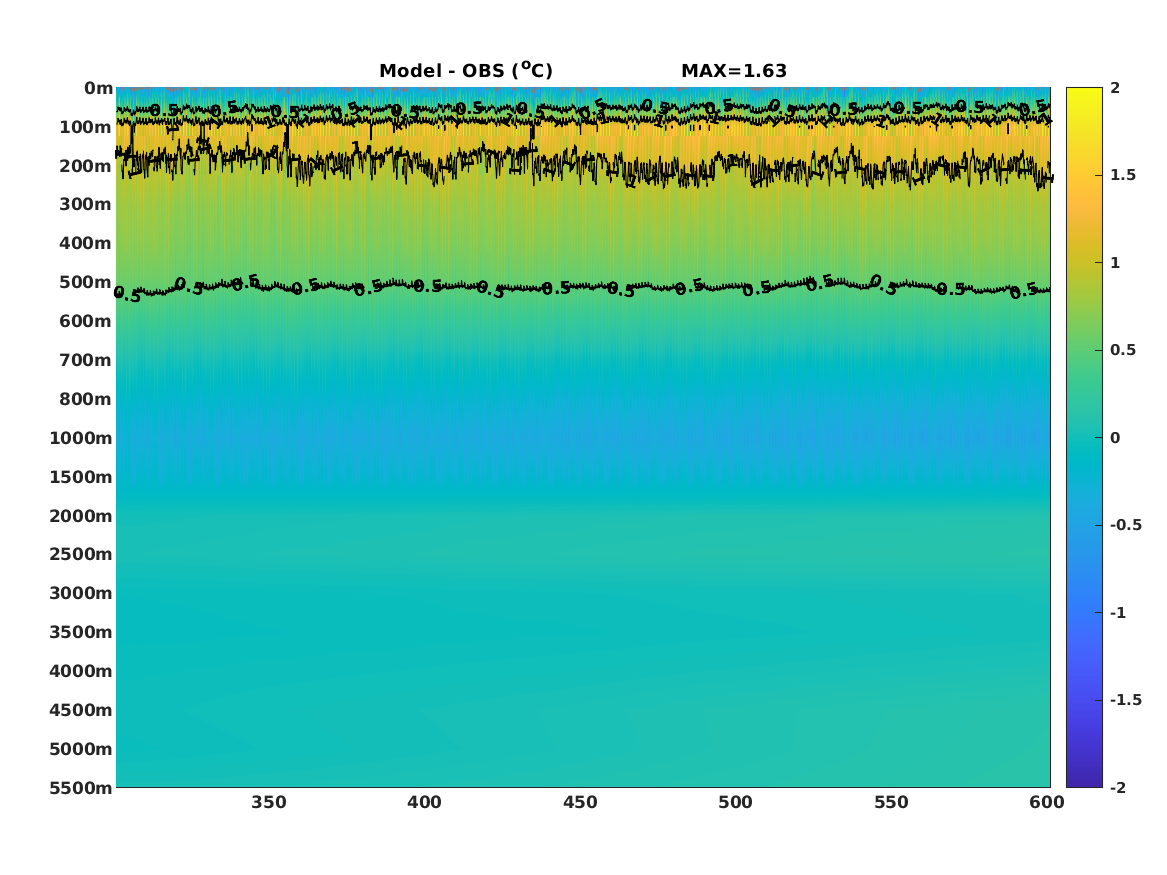Screen dimensions: 1167x875
Task: Click the '800m' depth axis label
Action: point(86,400)
